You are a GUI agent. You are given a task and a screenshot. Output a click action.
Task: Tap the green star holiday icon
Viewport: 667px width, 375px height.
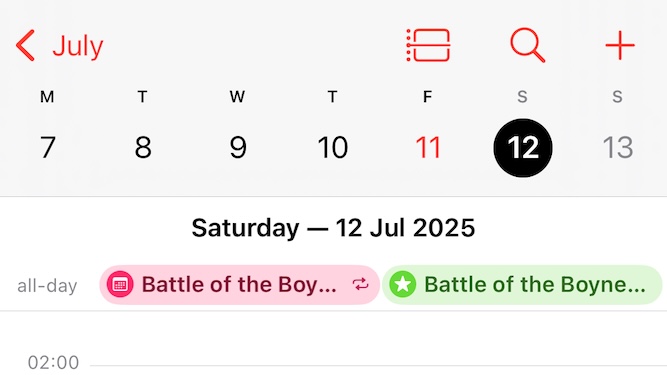402,284
